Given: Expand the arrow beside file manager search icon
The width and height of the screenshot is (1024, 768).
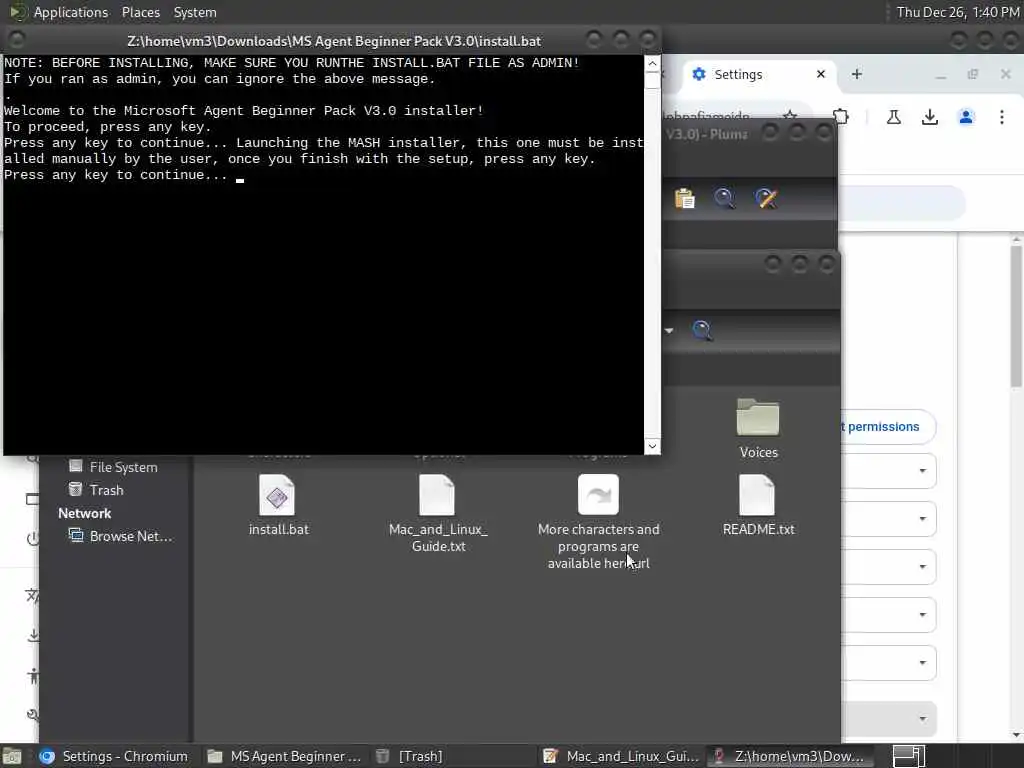Looking at the screenshot, I should (x=669, y=330).
